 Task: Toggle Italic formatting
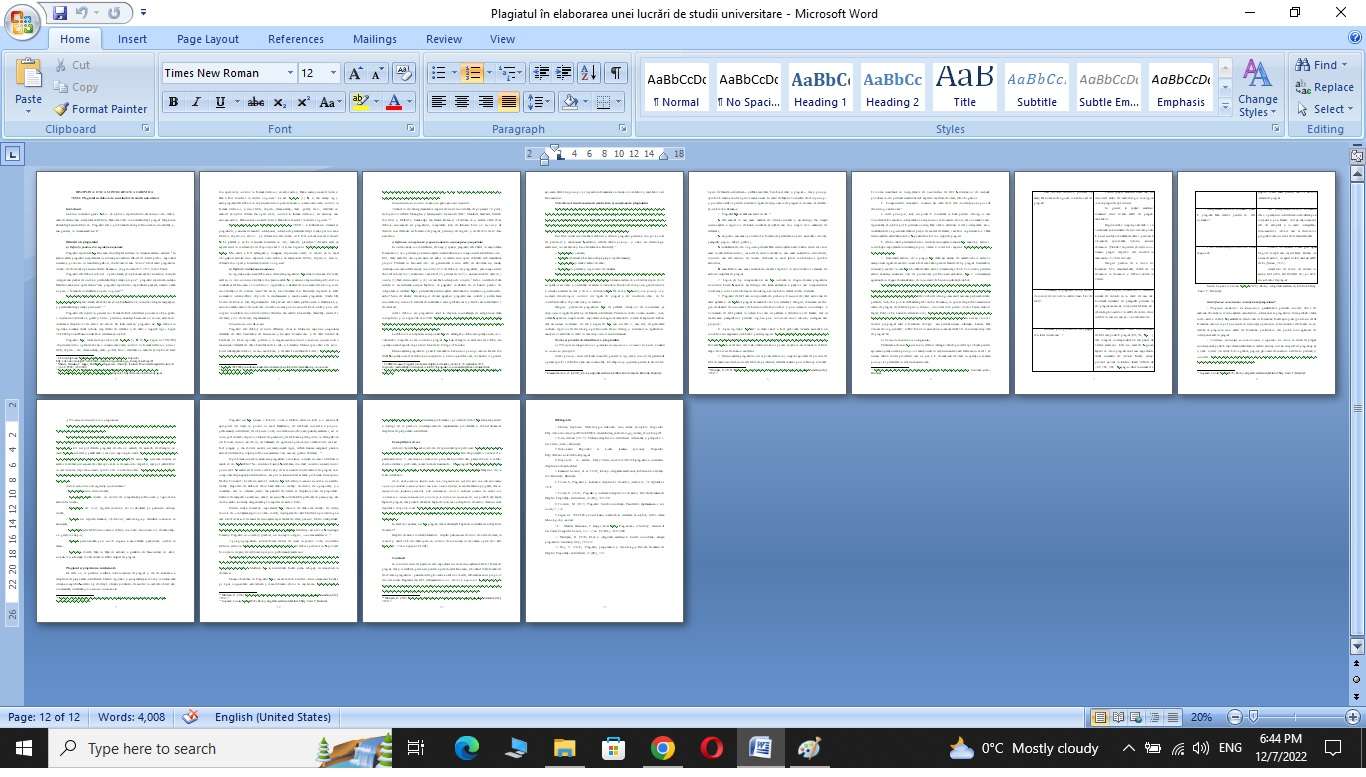point(196,102)
